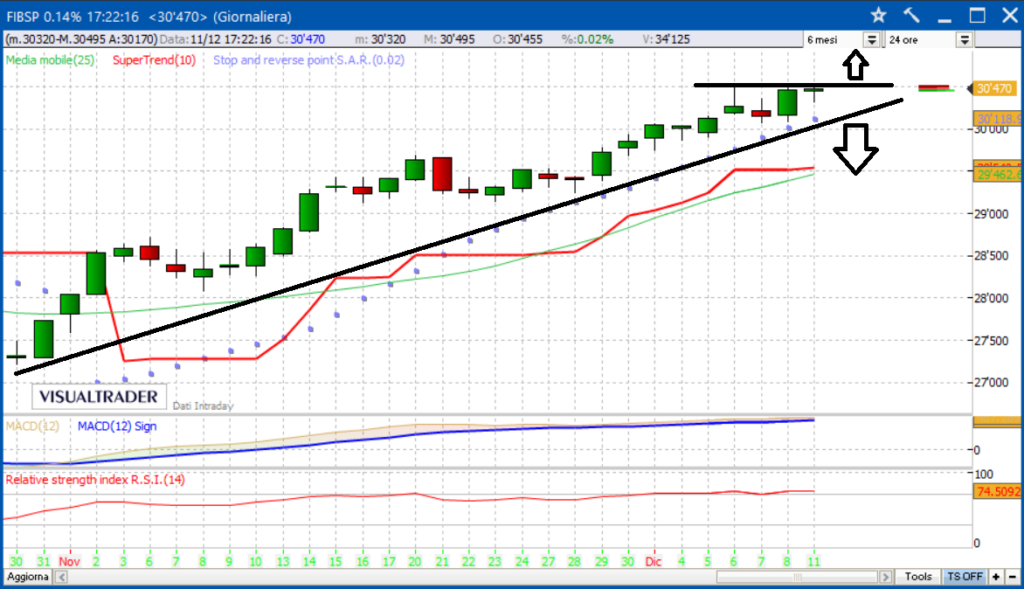Click the minus zoom-out button
Image resolution: width=1024 pixels, height=589 pixels.
pyautogui.click(x=1013, y=577)
